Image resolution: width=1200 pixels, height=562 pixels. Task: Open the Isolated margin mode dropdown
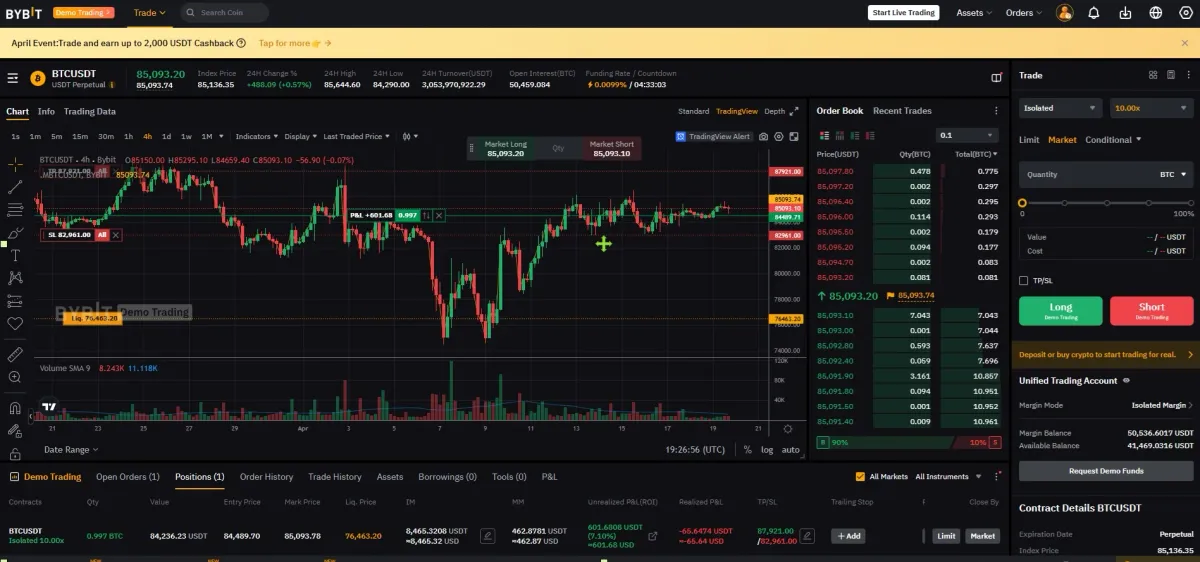[1060, 108]
